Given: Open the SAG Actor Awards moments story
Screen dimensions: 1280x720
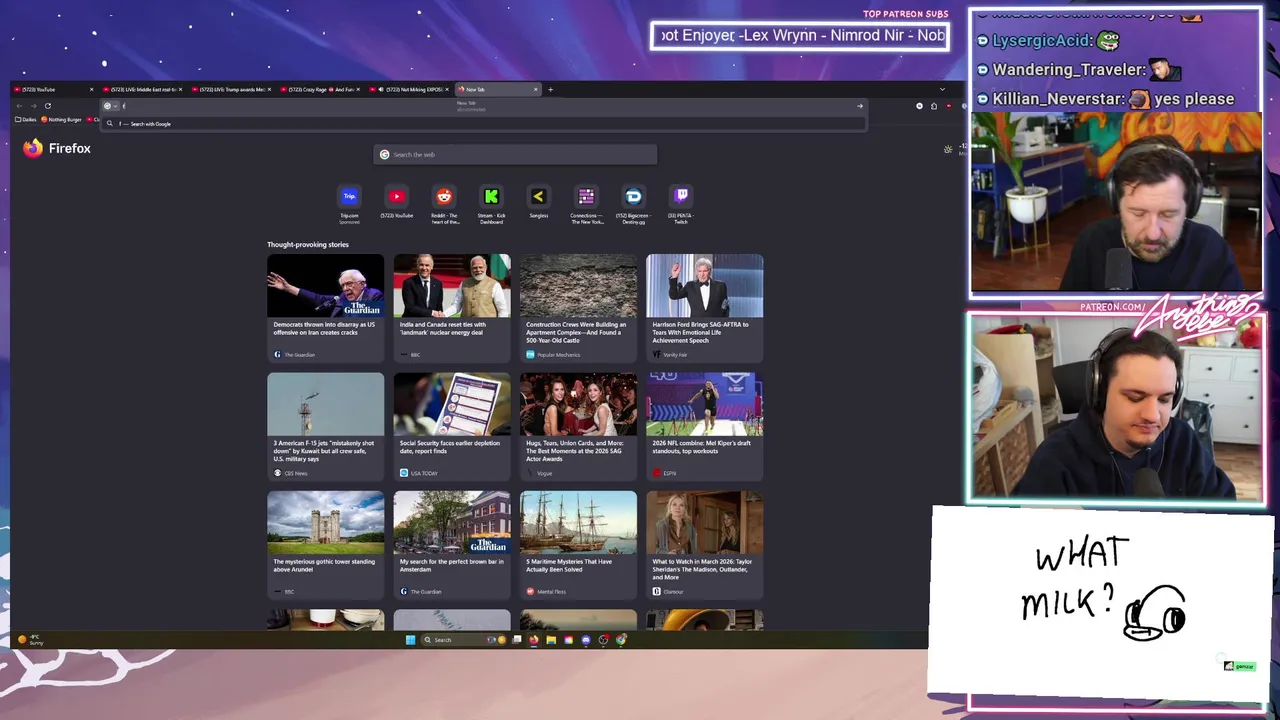Looking at the screenshot, I should click(x=578, y=426).
